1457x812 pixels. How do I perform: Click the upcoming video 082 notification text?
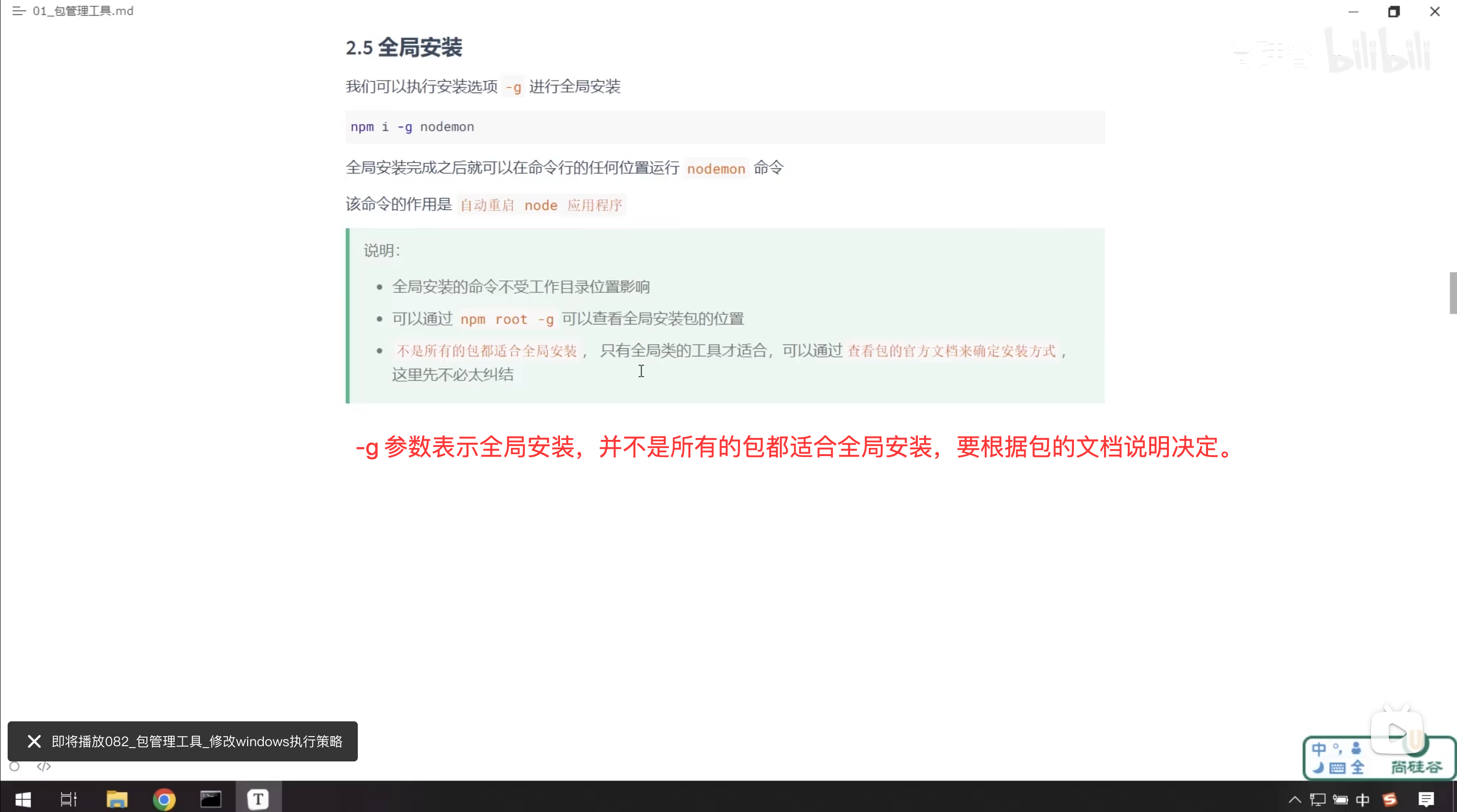click(197, 741)
